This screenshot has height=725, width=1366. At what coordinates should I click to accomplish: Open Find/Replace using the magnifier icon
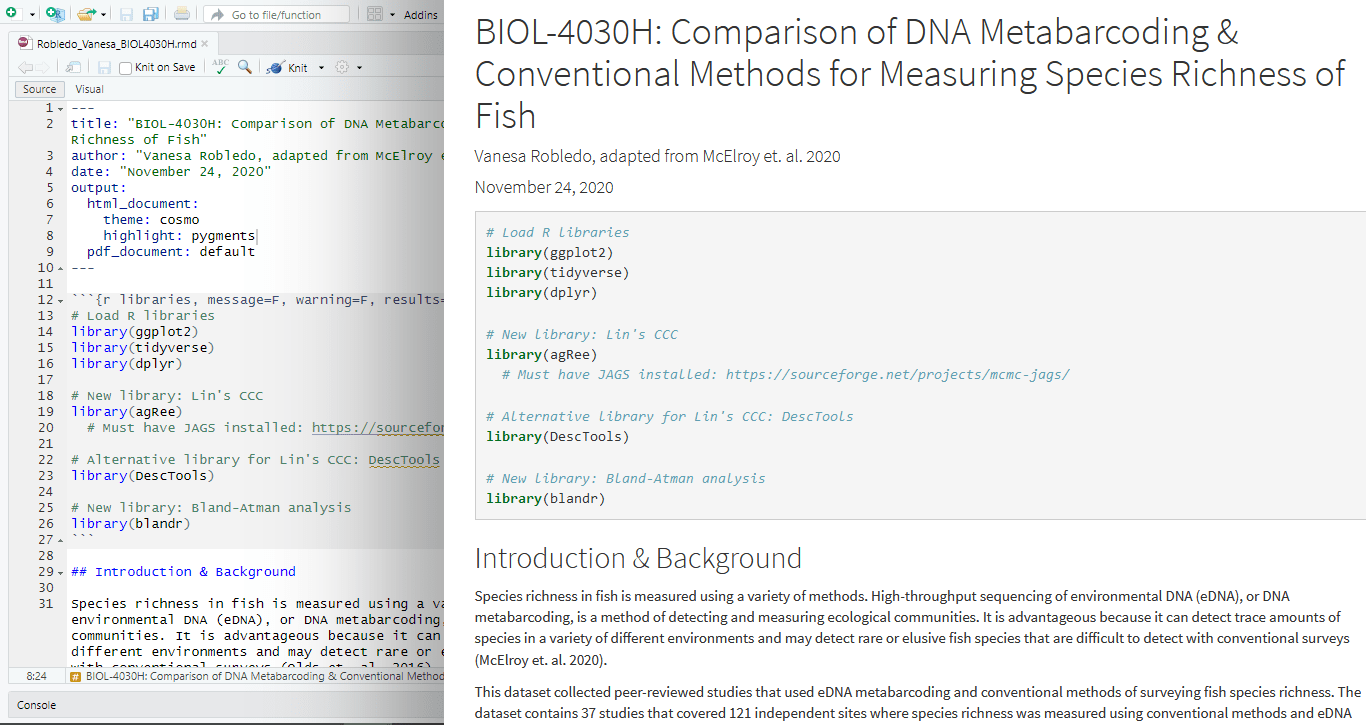(243, 67)
